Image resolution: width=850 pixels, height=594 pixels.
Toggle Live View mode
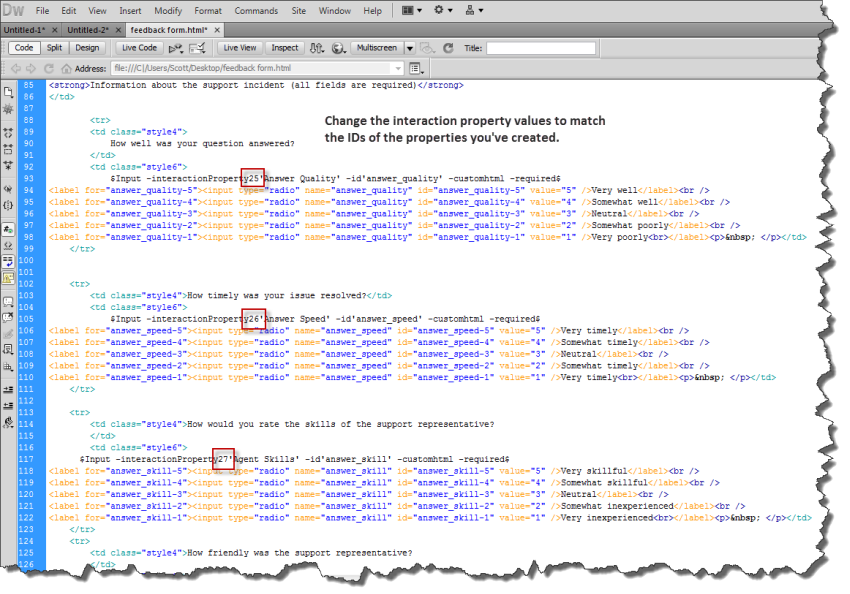(240, 48)
